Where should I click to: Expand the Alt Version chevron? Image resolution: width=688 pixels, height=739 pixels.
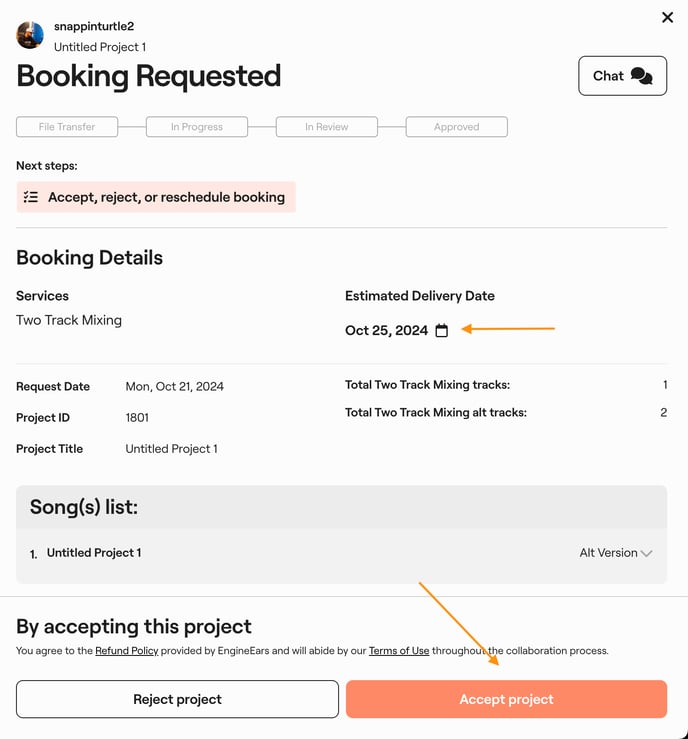tap(647, 553)
